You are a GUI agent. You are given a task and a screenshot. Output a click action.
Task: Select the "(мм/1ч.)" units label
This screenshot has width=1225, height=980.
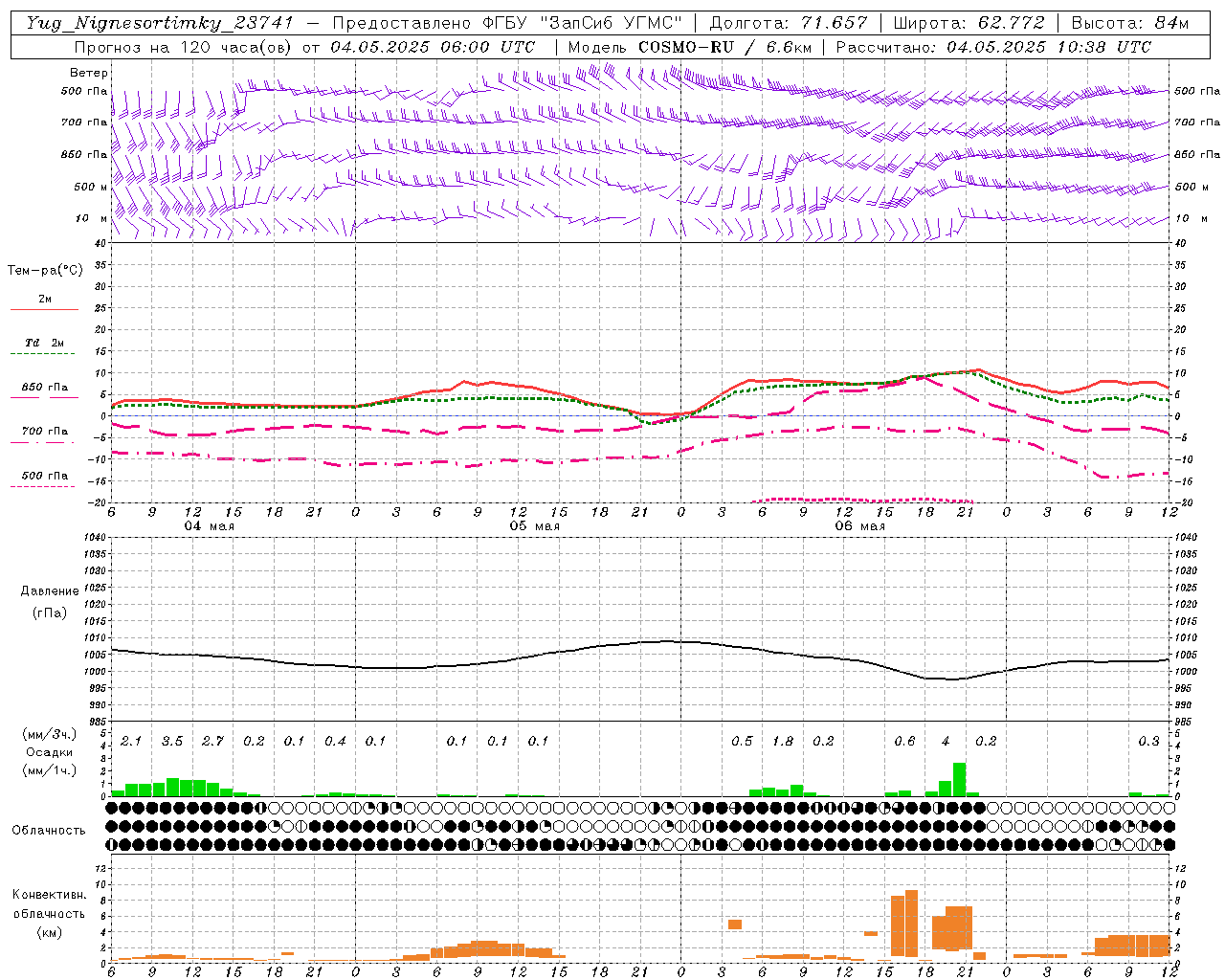50,770
